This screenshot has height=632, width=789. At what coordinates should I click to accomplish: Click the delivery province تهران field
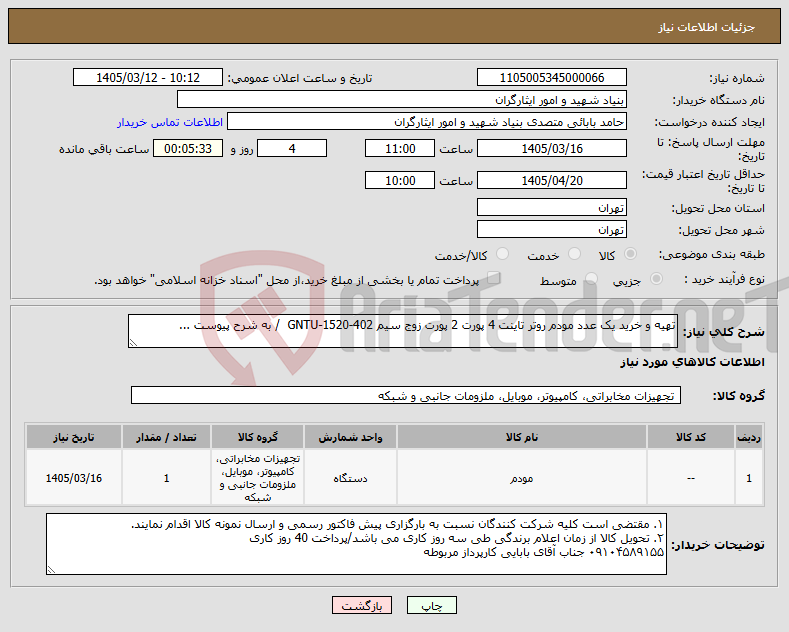551,207
